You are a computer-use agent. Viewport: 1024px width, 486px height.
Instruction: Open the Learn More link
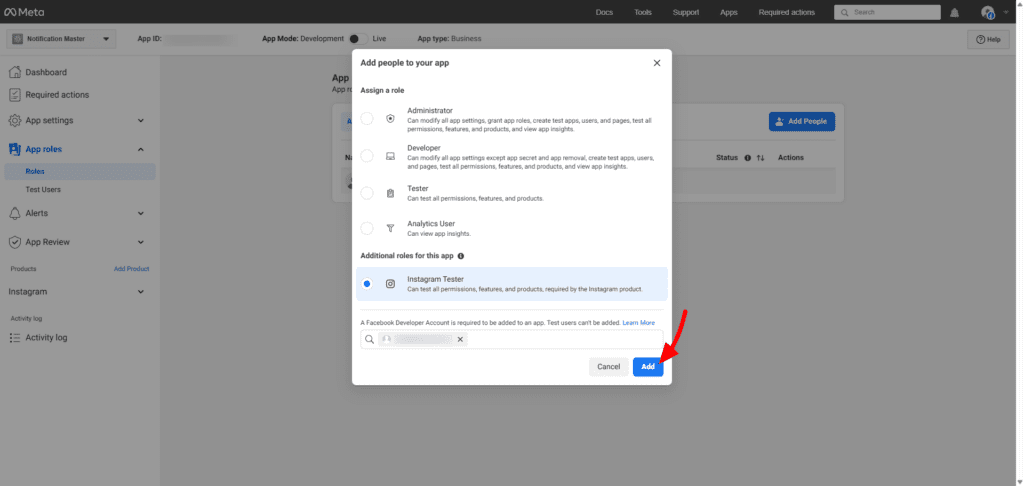pos(639,323)
